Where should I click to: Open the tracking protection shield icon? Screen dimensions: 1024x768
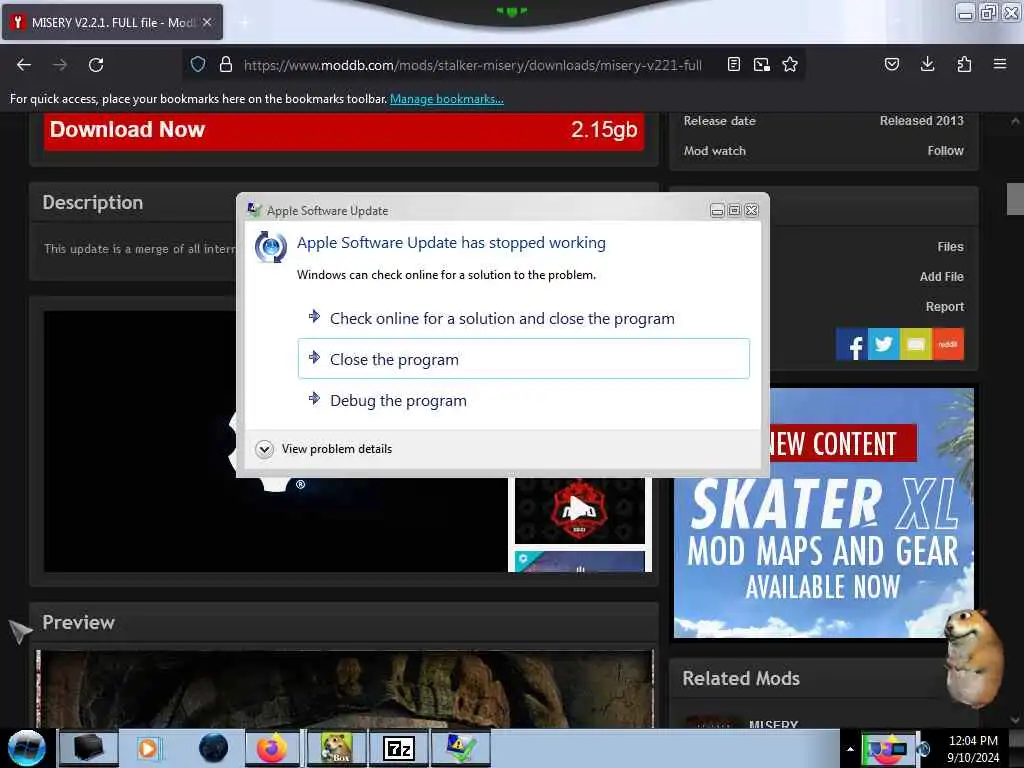coord(198,64)
